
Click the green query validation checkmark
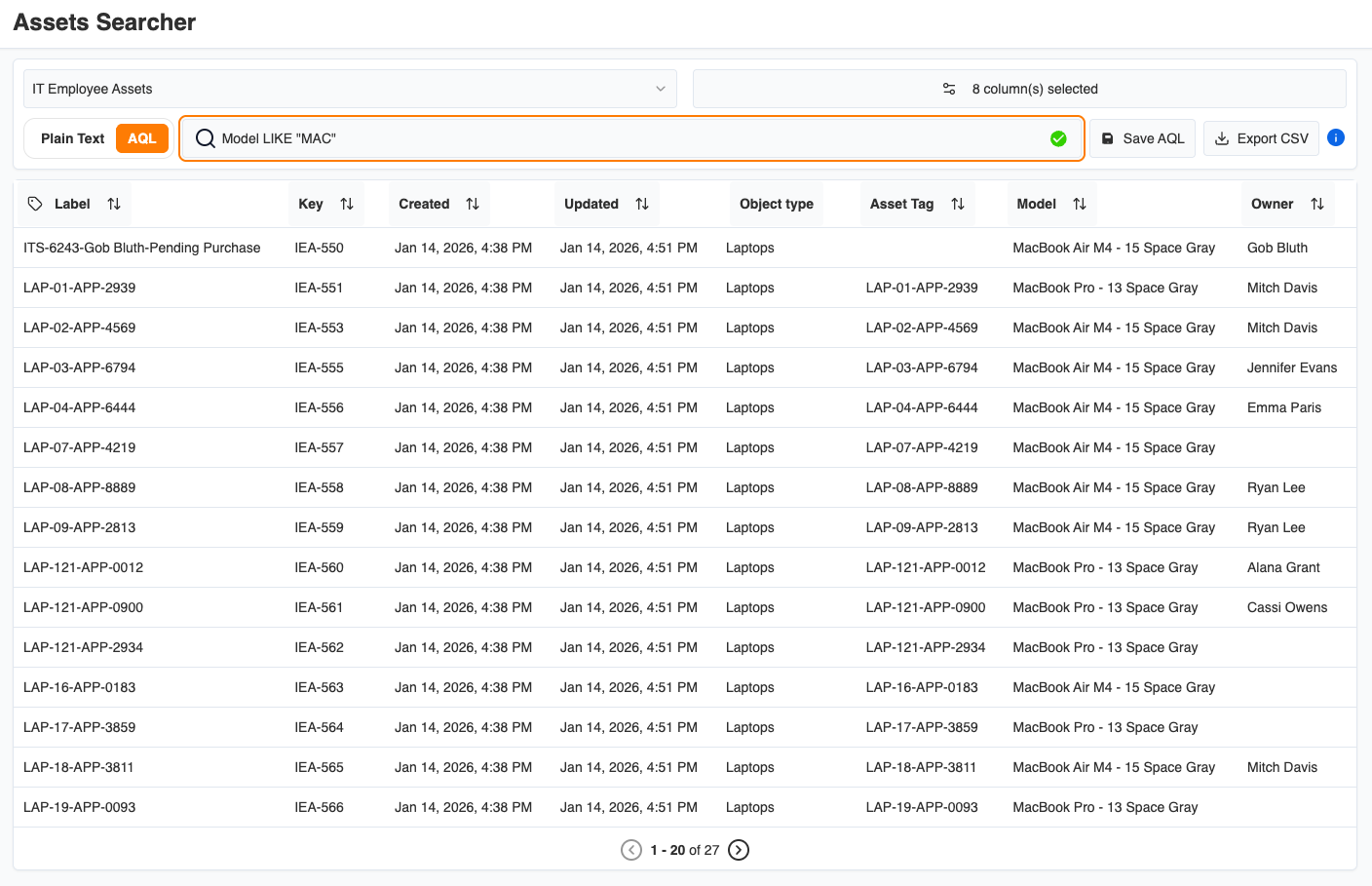(1058, 138)
